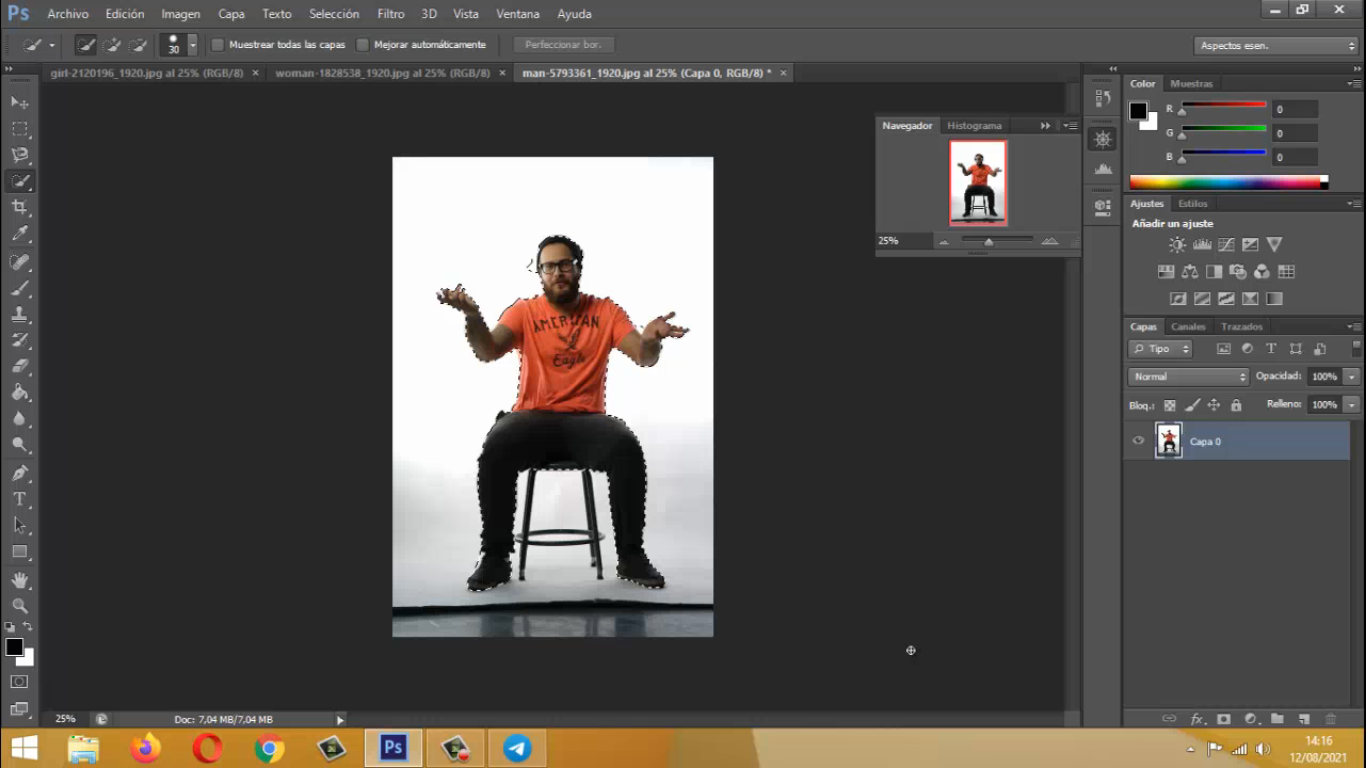Viewport: 1366px width, 768px height.
Task: Select the Pen tool
Action: pos(19,473)
